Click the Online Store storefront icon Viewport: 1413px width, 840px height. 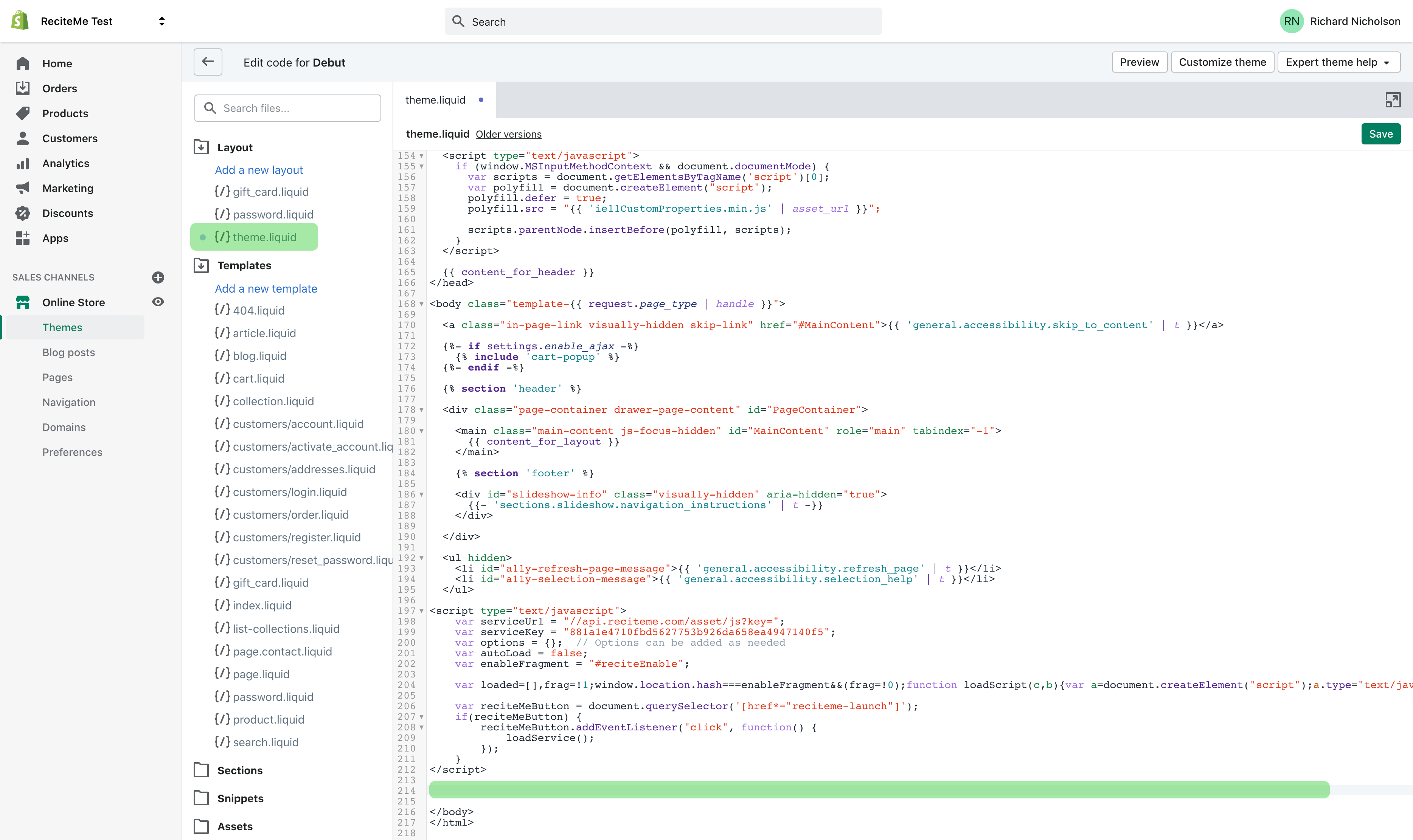tap(23, 302)
